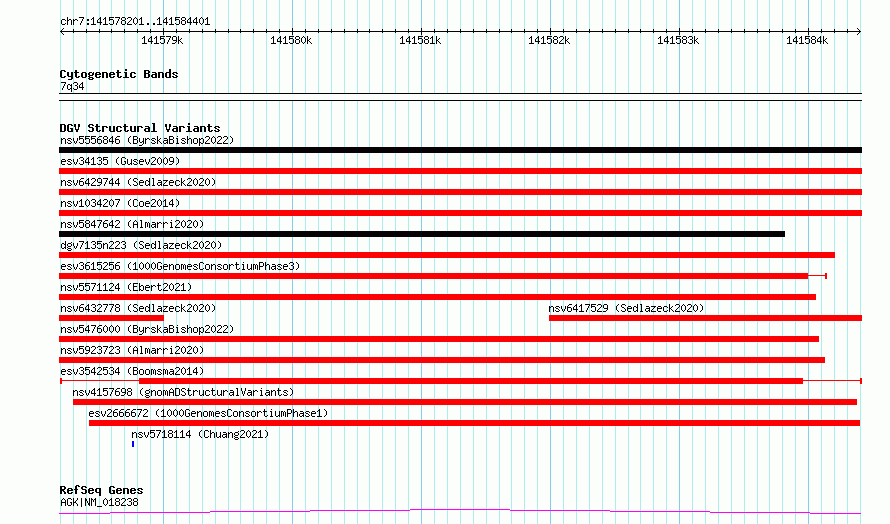This screenshot has height=524, width=890.
Task: Click the red dgv7135n223 variant bar
Action: (x=447, y=255)
